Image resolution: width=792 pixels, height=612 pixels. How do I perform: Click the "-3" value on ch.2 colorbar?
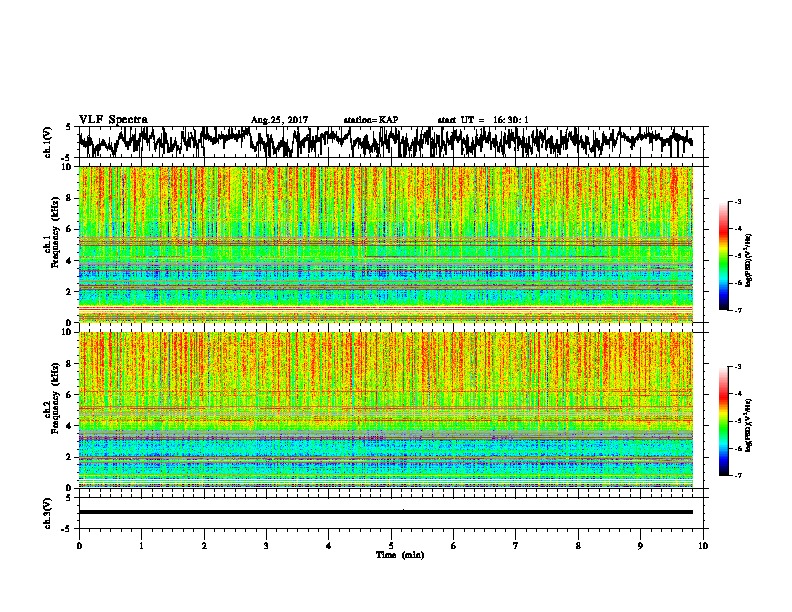tap(737, 367)
